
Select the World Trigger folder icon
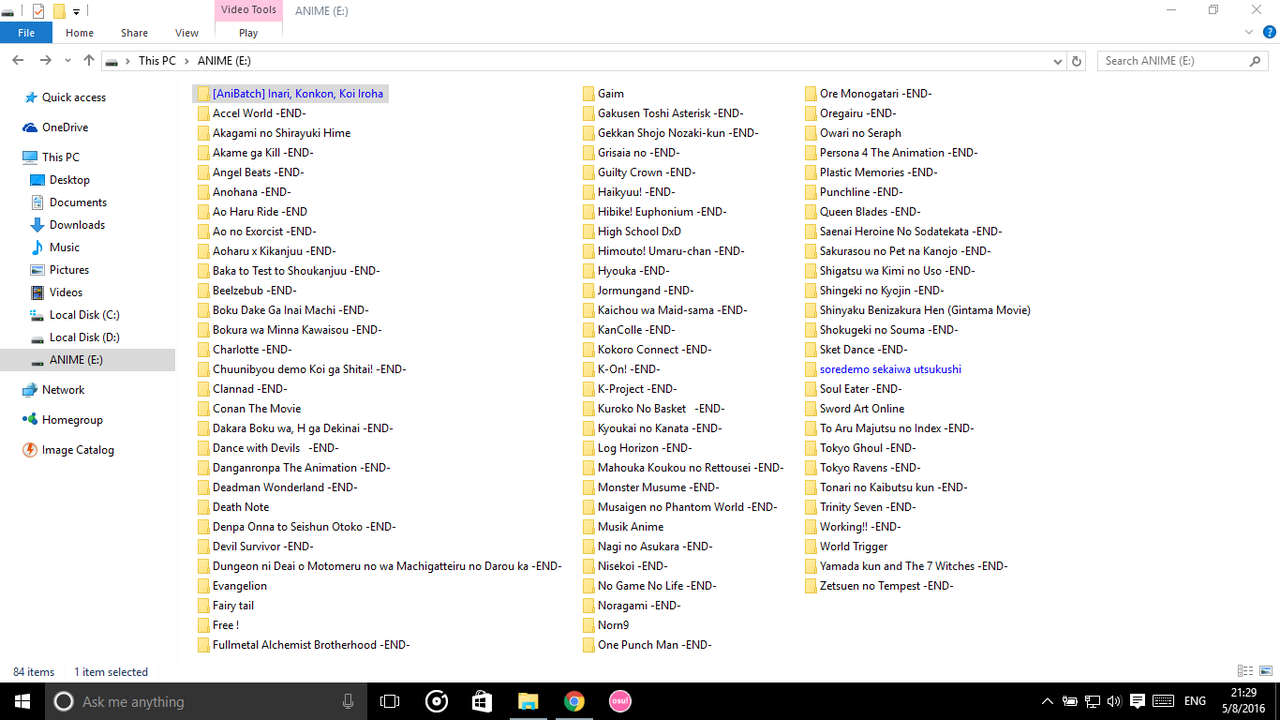pyautogui.click(x=811, y=547)
